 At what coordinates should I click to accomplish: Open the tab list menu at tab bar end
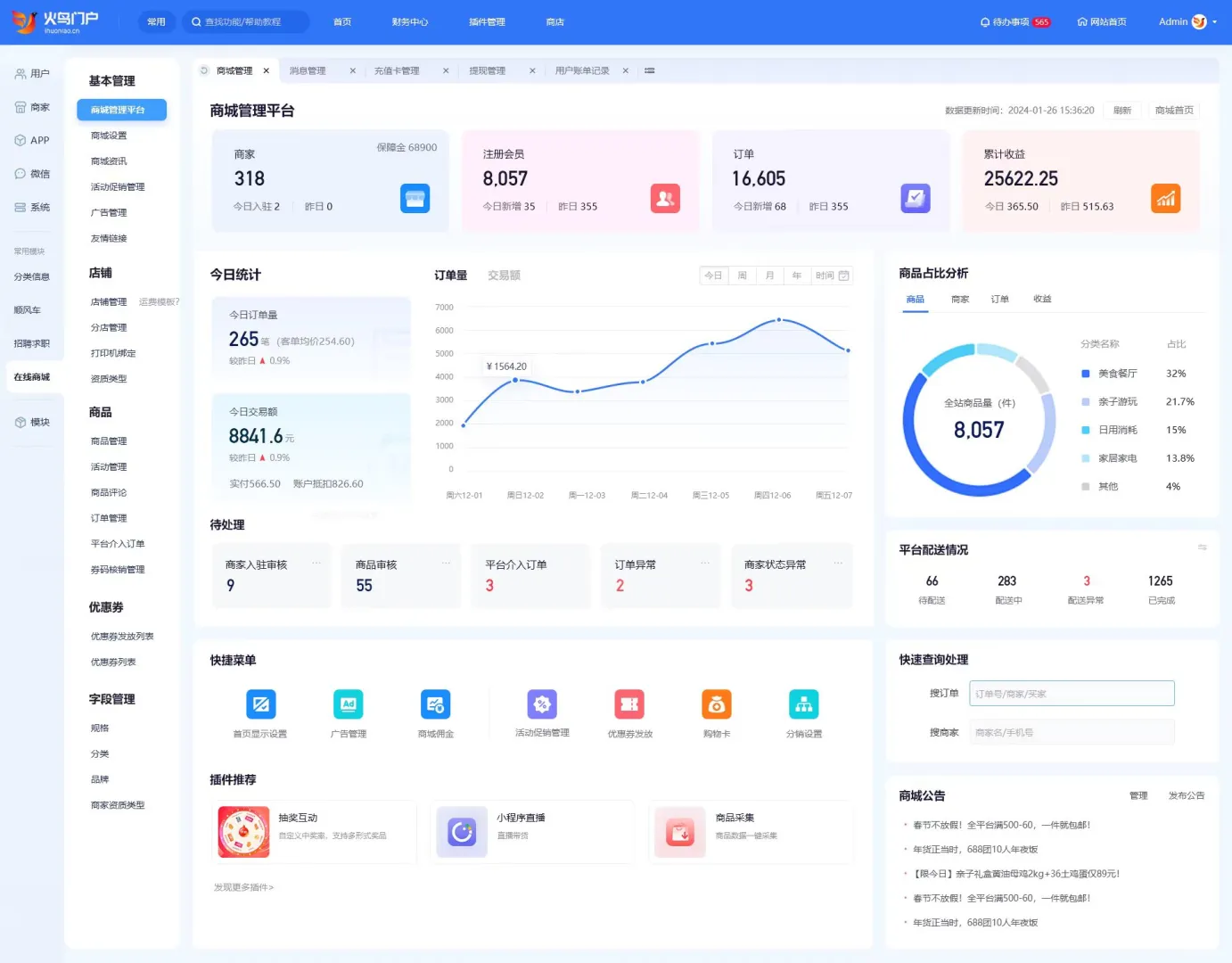[650, 70]
